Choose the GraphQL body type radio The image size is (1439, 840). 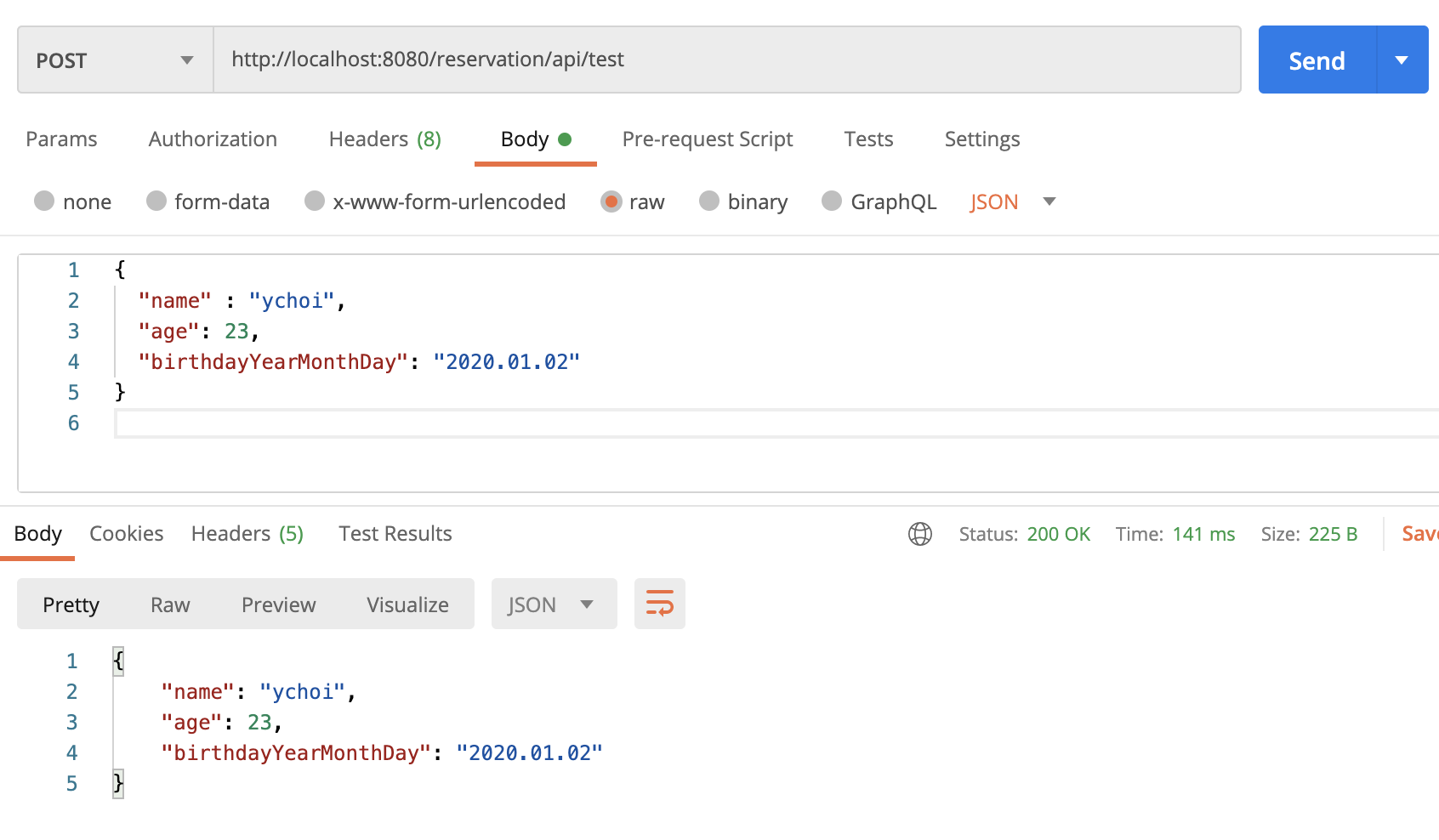(x=832, y=201)
